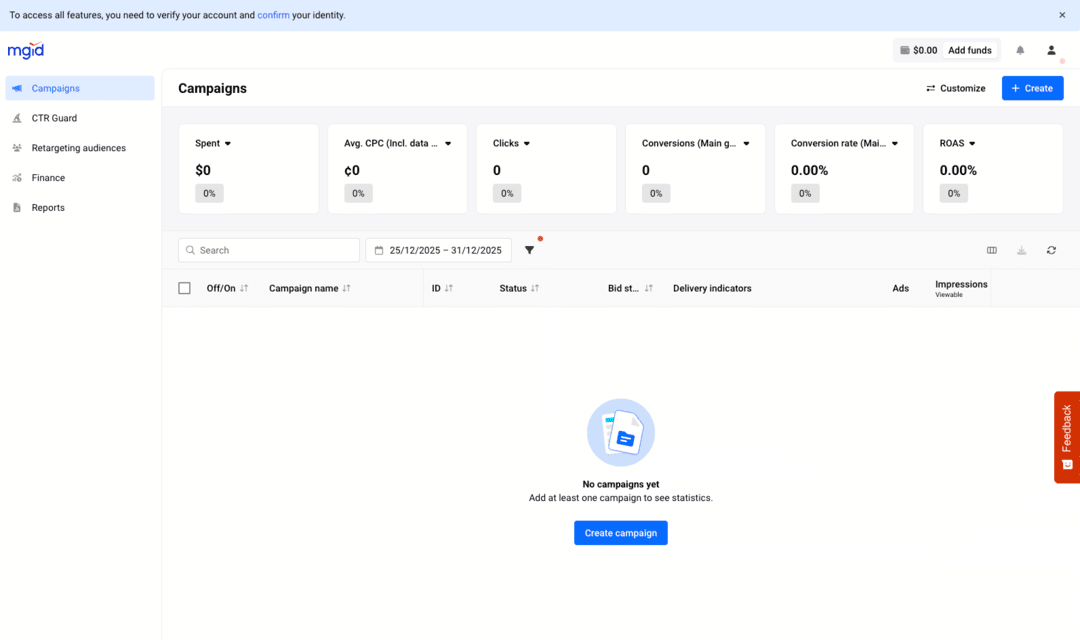Go to Retargeting audiences section

tap(78, 148)
